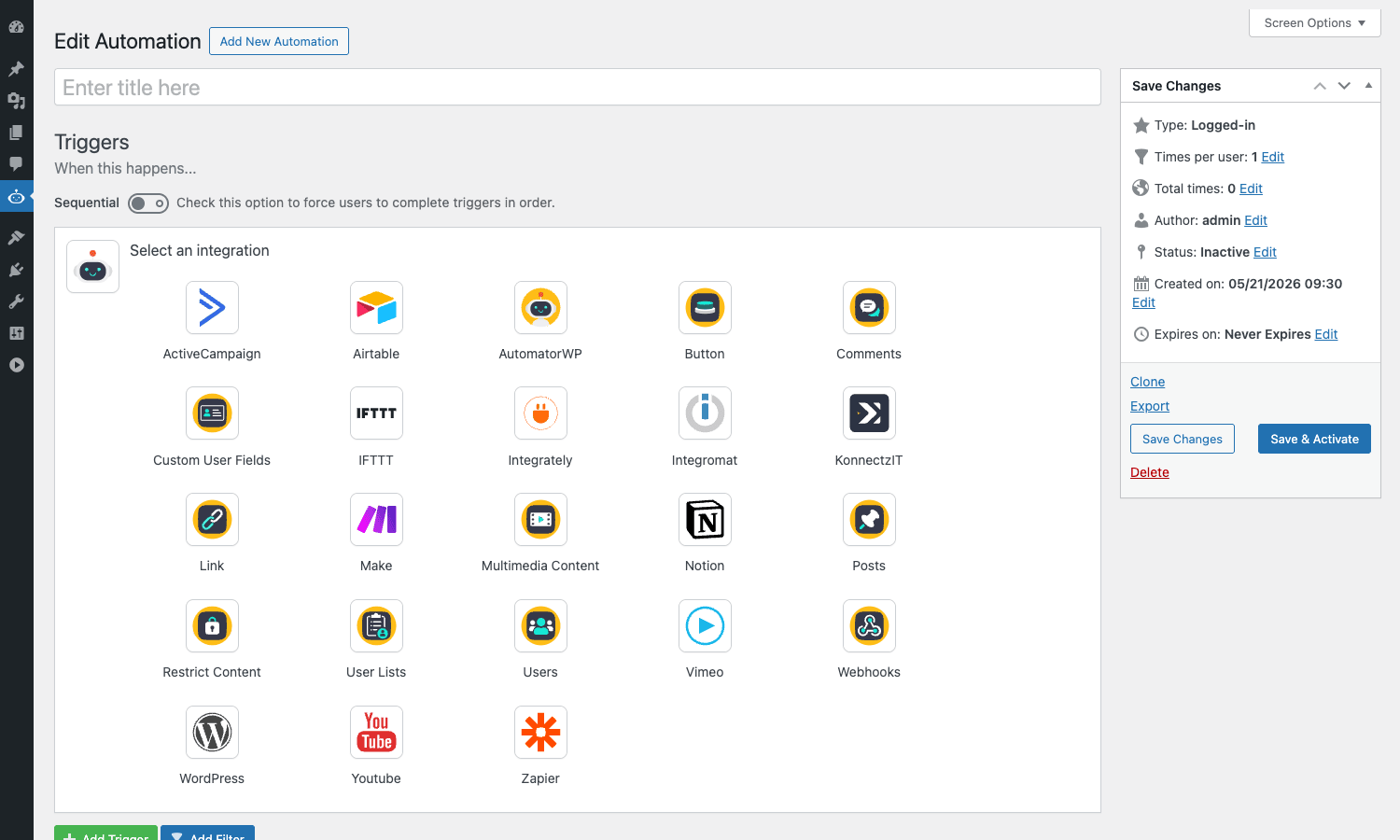Pick the AutomatorWP integration icon
1400x840 pixels.
pos(540,307)
